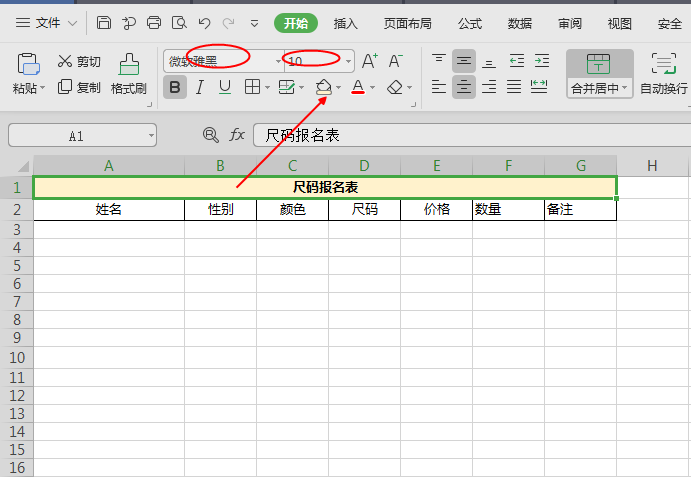Align text center horizontally

coord(464,87)
